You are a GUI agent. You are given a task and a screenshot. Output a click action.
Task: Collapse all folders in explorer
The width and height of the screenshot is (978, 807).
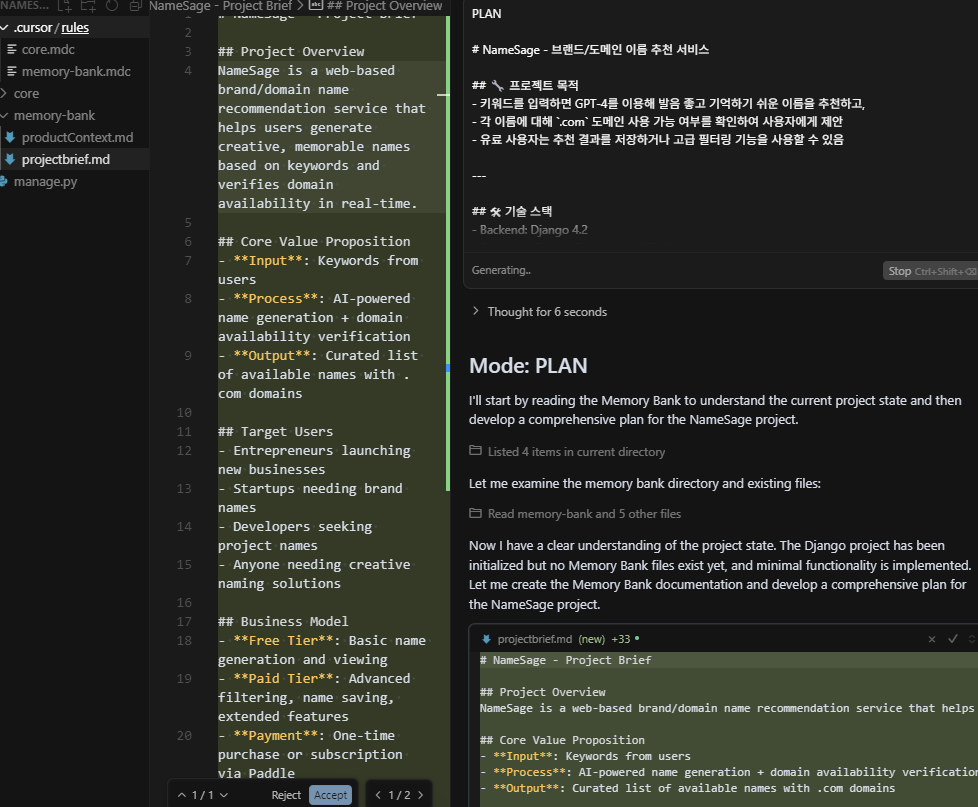(x=135, y=6)
